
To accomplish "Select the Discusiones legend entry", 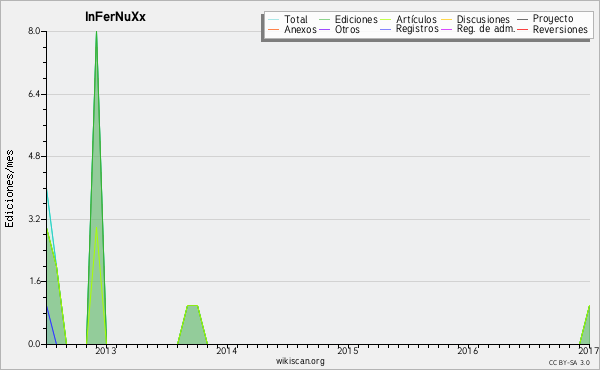I will (483, 19).
